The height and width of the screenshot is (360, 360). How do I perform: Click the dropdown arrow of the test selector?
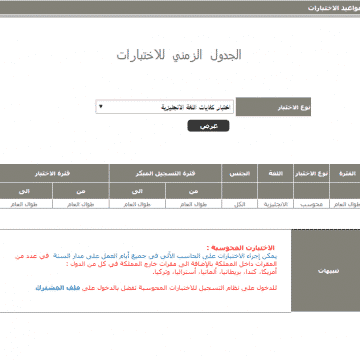pos(101,107)
